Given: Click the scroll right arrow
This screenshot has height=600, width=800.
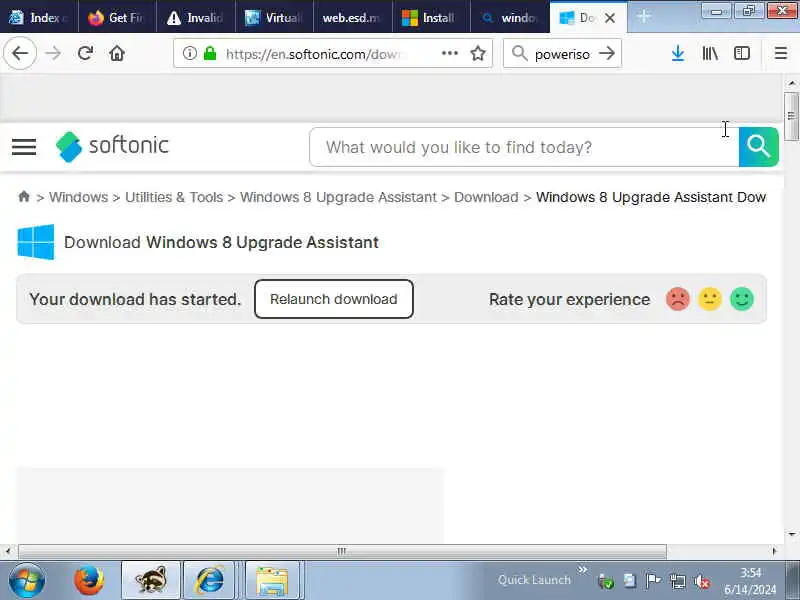Looking at the screenshot, I should (774, 551).
